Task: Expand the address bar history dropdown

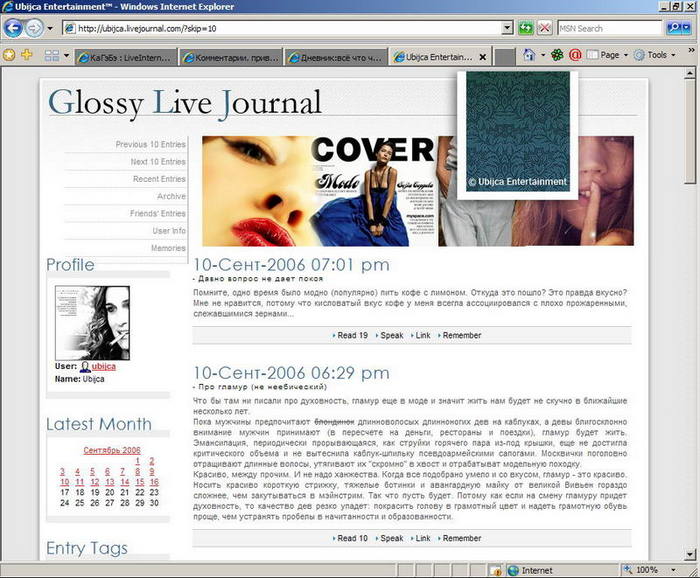Action: tap(507, 28)
